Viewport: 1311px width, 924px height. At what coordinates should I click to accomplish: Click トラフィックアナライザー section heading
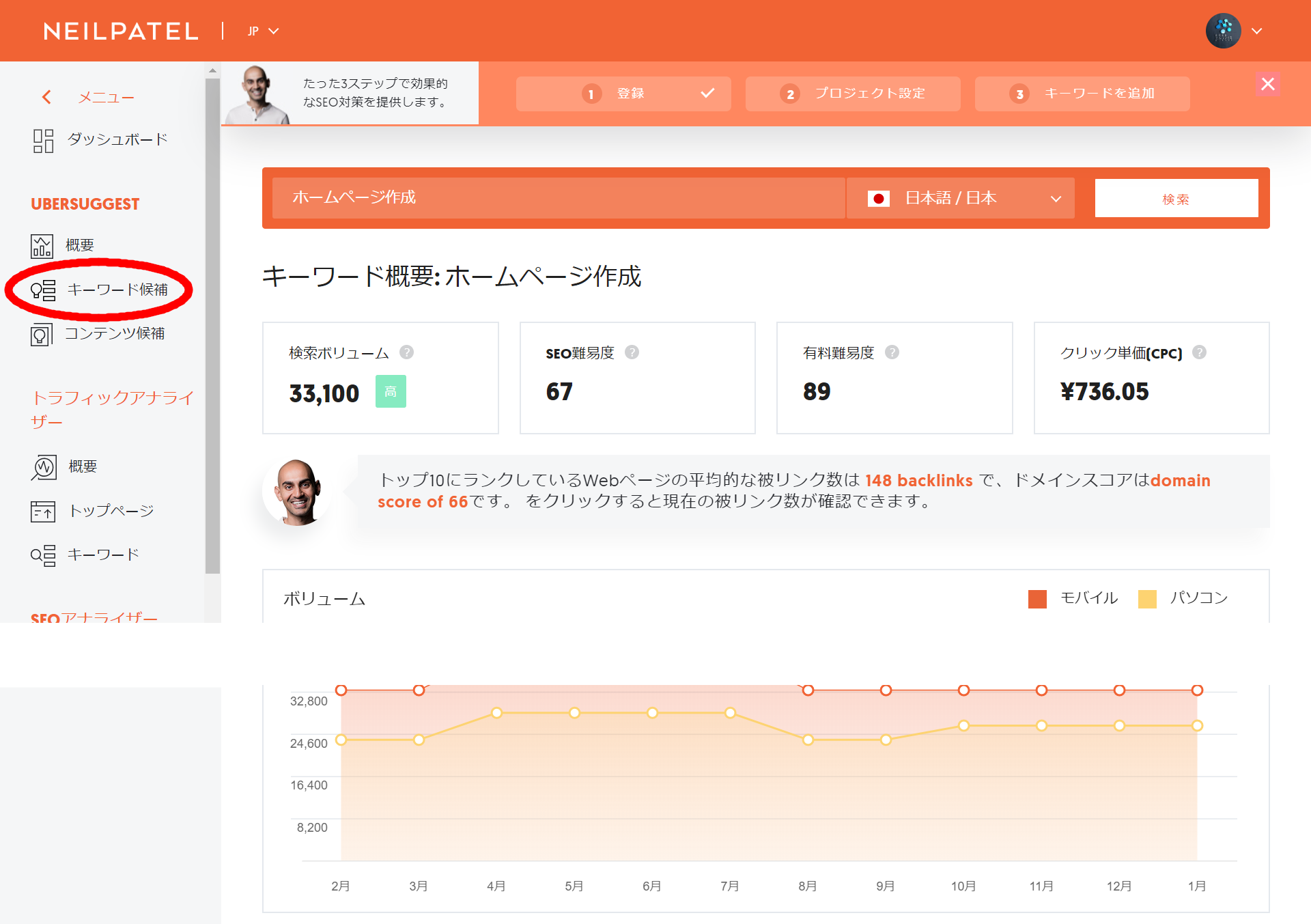pos(113,410)
